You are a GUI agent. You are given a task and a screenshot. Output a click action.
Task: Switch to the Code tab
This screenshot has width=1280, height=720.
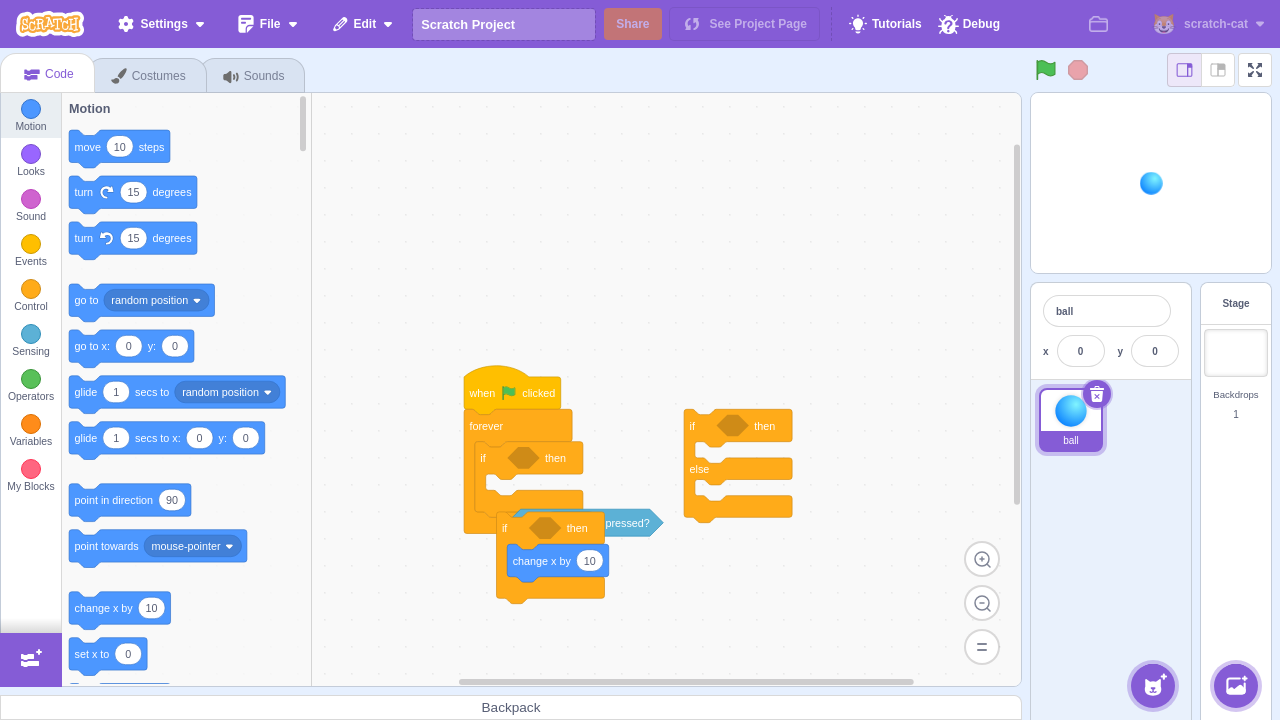[x=48, y=74]
